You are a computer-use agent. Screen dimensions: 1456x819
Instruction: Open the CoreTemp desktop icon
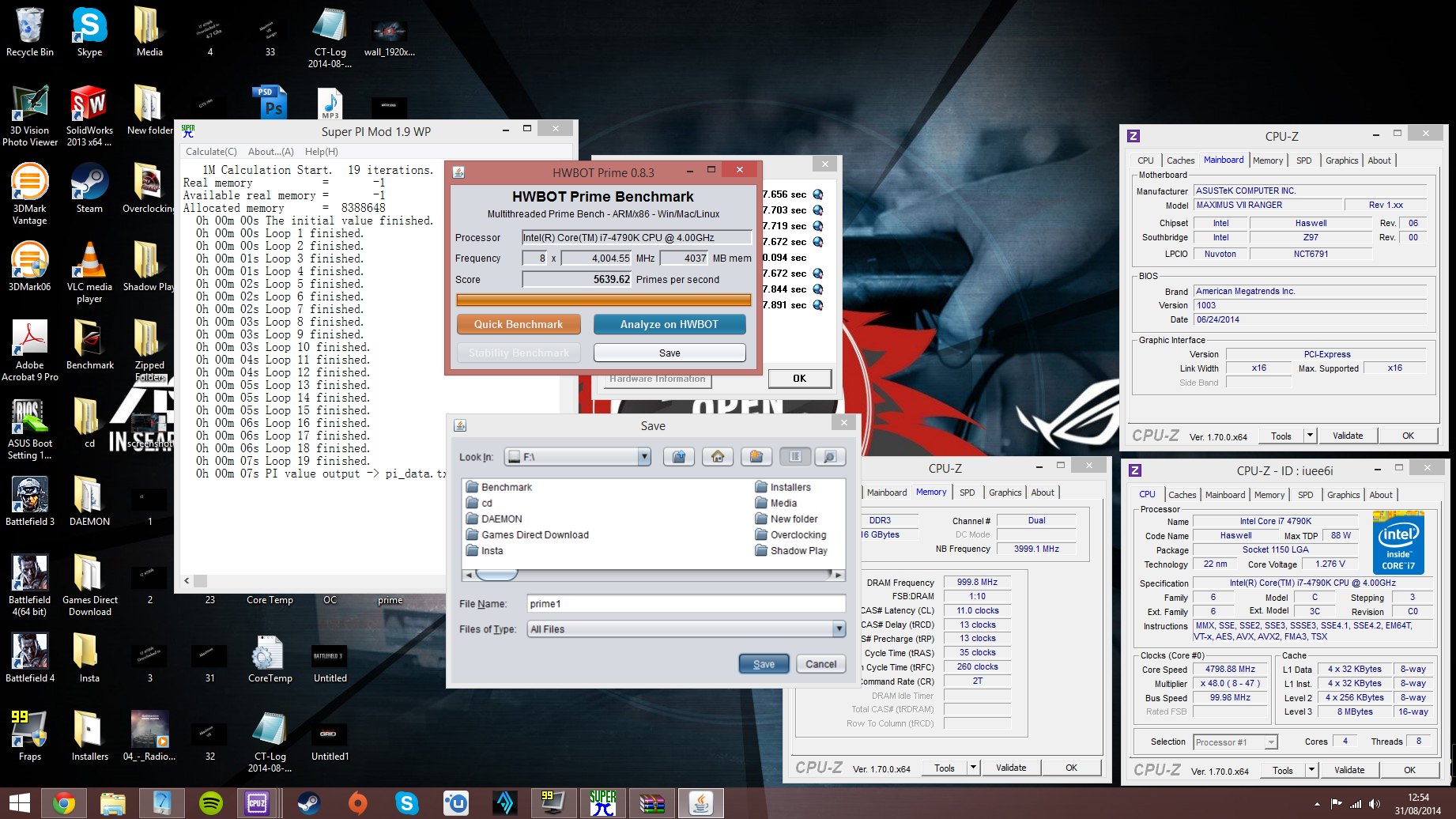point(270,658)
